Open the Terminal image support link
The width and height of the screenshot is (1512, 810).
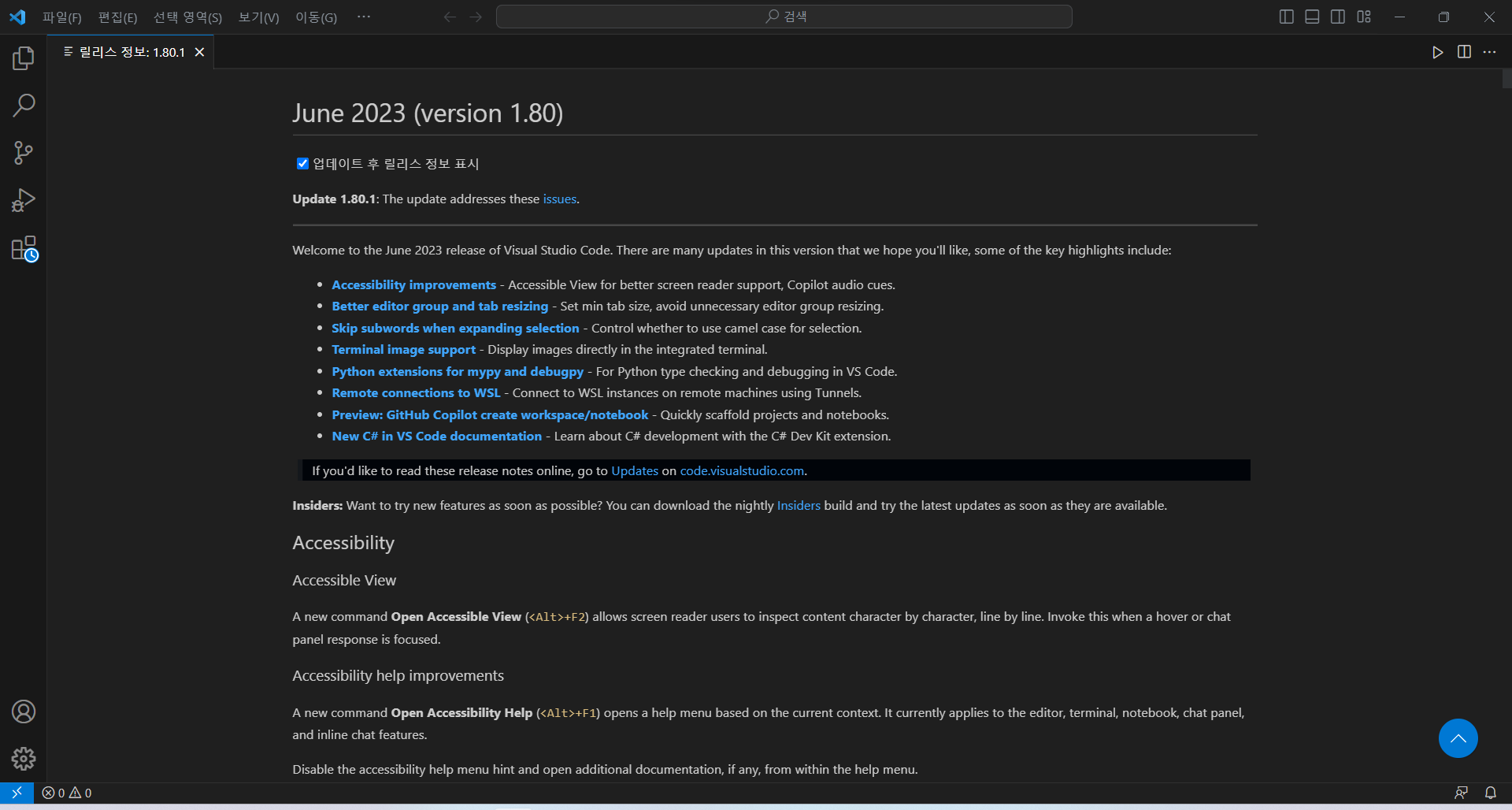(403, 350)
